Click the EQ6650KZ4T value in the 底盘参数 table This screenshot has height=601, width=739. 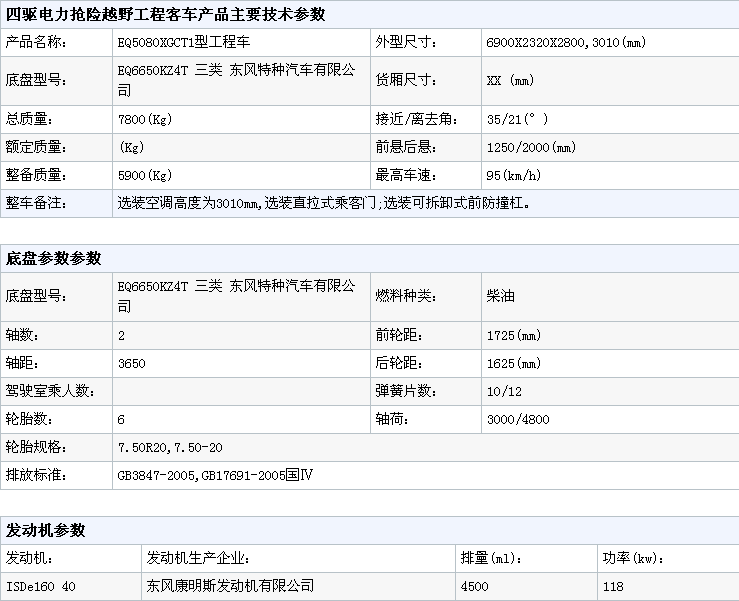[153, 286]
